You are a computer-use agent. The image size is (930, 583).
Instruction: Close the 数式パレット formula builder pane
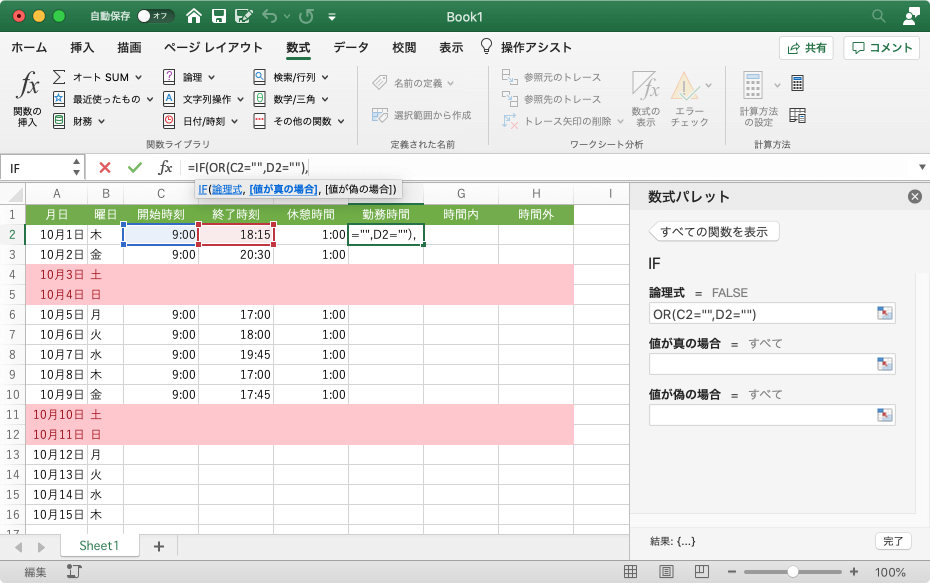(x=915, y=196)
